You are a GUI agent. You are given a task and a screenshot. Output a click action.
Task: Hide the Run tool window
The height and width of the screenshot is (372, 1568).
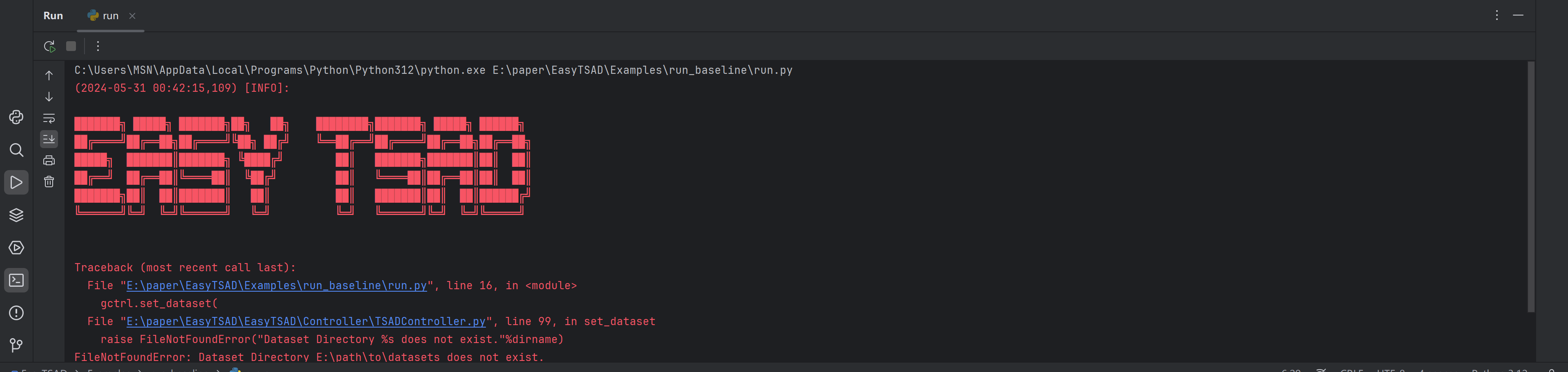pos(1518,15)
